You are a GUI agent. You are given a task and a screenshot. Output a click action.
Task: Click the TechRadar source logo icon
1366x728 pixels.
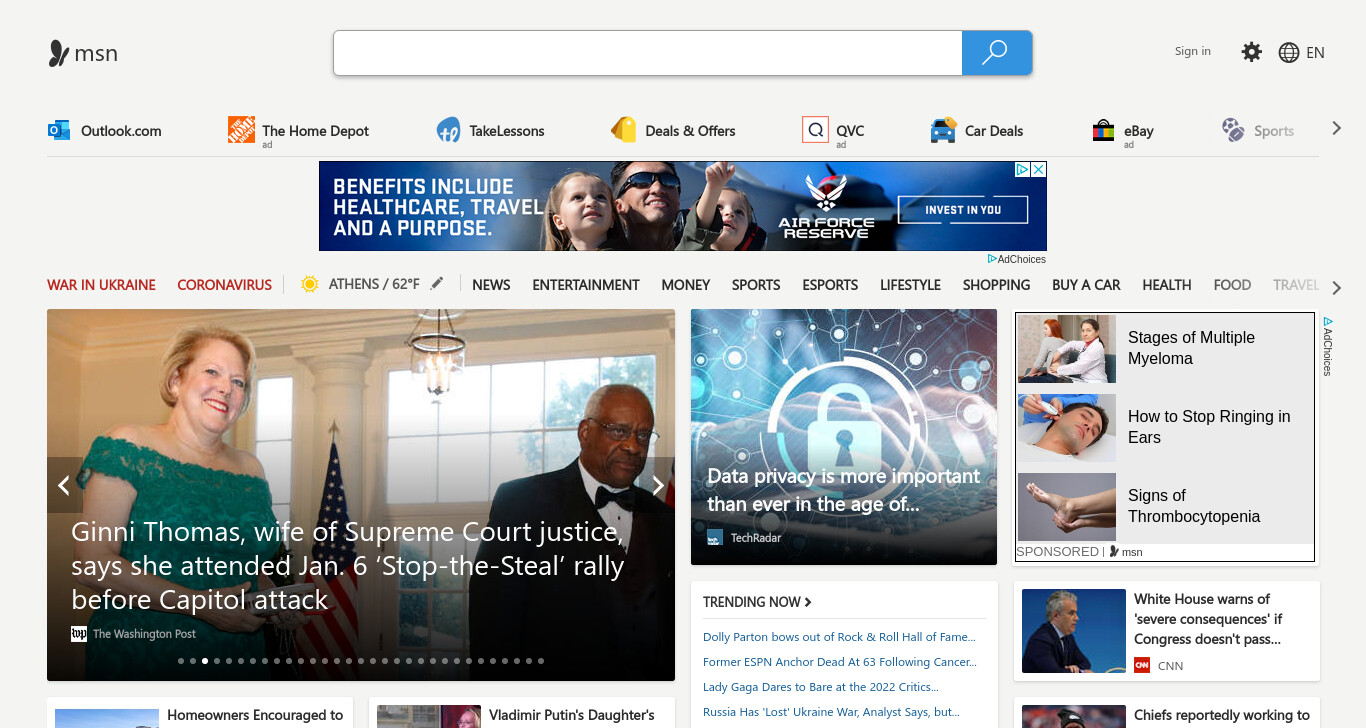coord(715,538)
